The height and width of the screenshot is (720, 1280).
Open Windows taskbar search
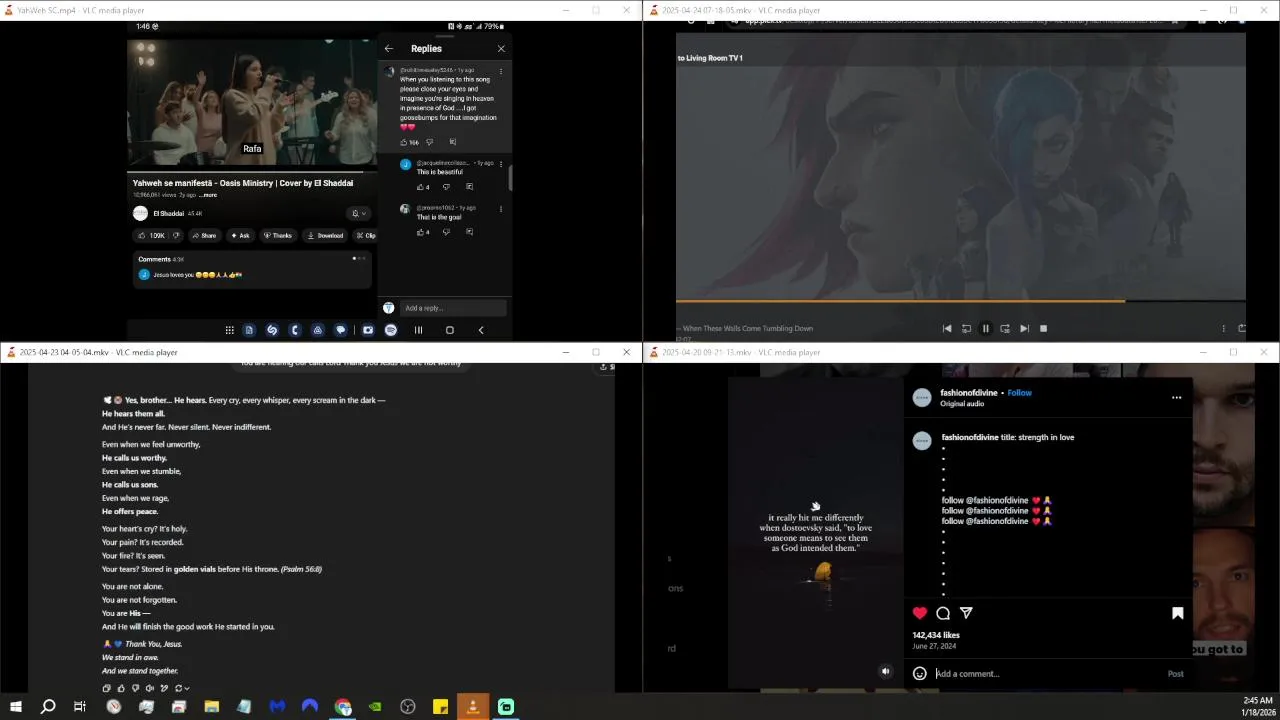pyautogui.click(x=48, y=707)
